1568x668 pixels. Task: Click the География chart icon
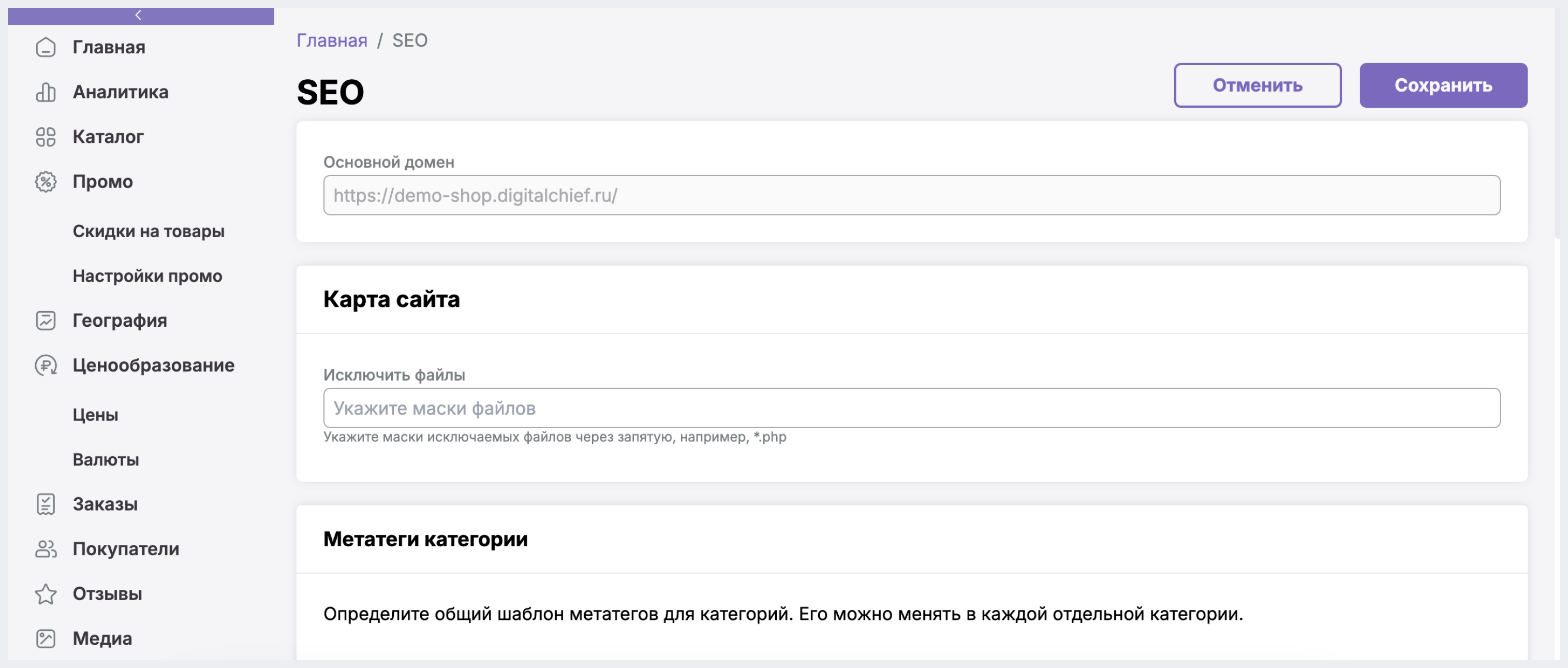46,321
